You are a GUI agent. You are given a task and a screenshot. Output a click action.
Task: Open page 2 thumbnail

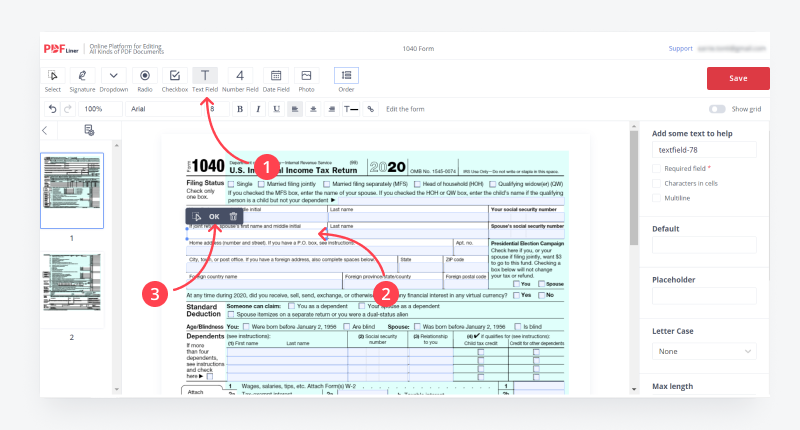click(x=72, y=283)
